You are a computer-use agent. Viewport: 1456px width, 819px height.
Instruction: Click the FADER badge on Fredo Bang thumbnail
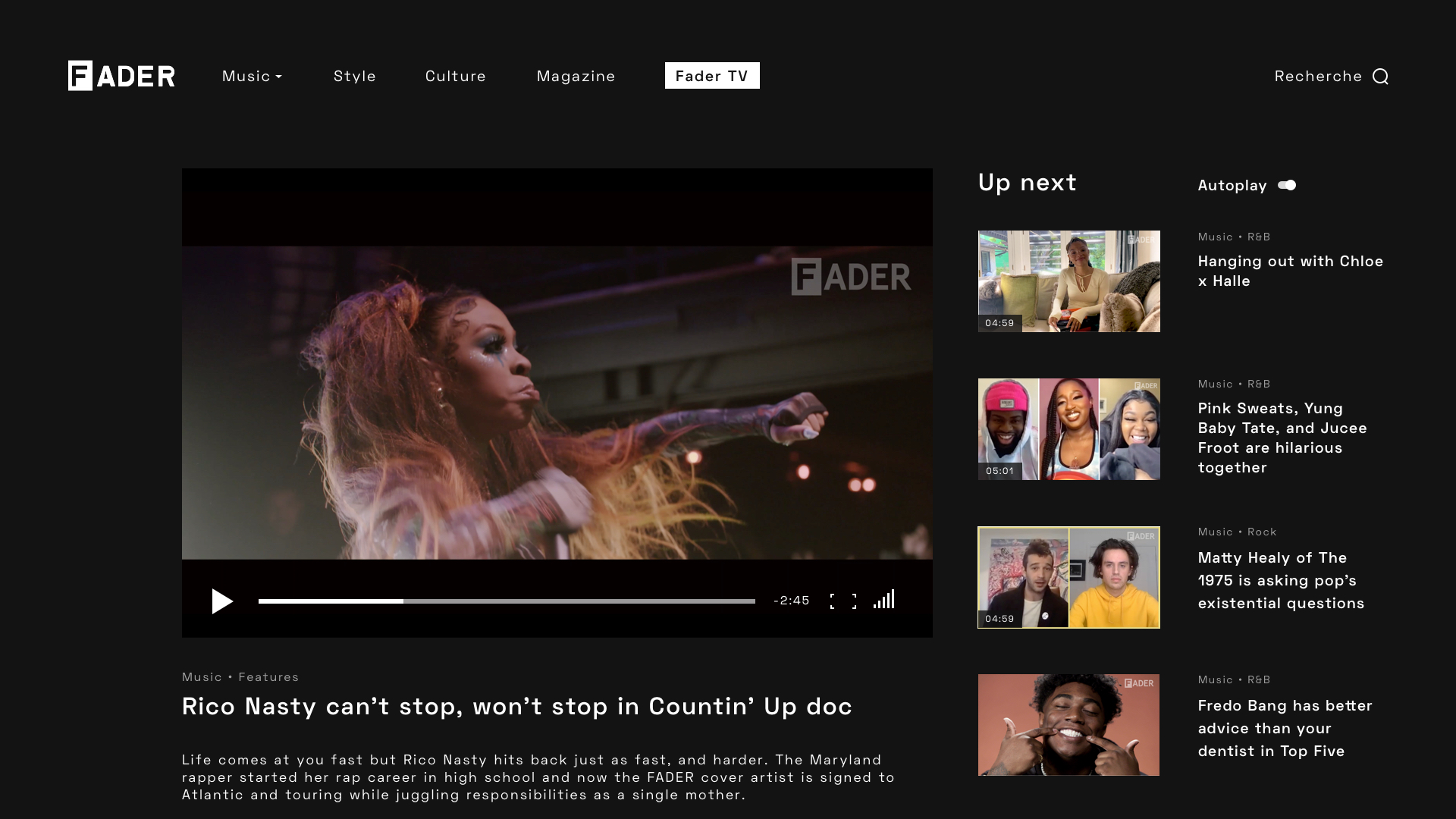click(x=1139, y=684)
